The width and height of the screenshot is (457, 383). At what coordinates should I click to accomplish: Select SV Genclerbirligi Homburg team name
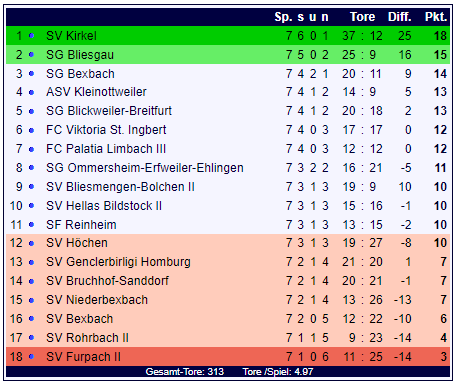pos(118,262)
